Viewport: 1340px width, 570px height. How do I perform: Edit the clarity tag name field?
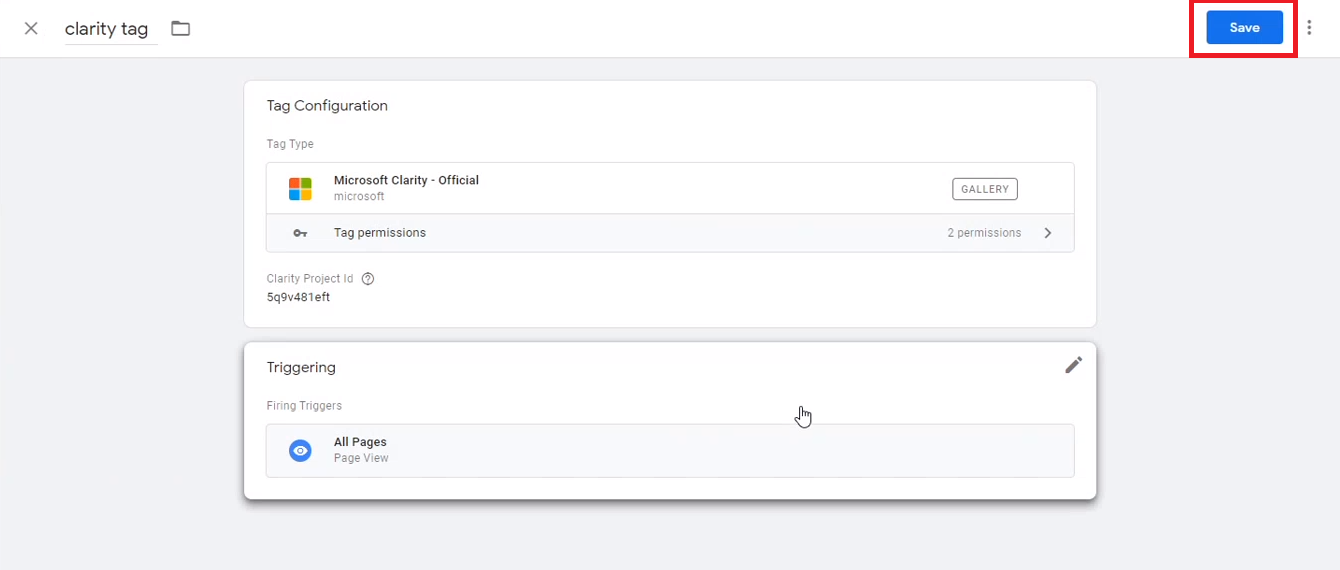[110, 29]
